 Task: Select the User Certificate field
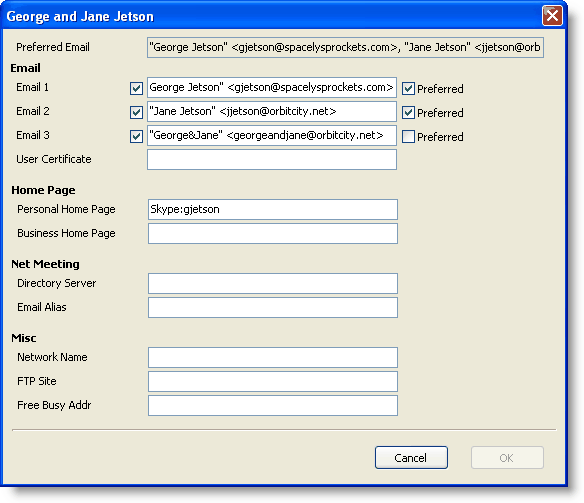[x=272, y=159]
